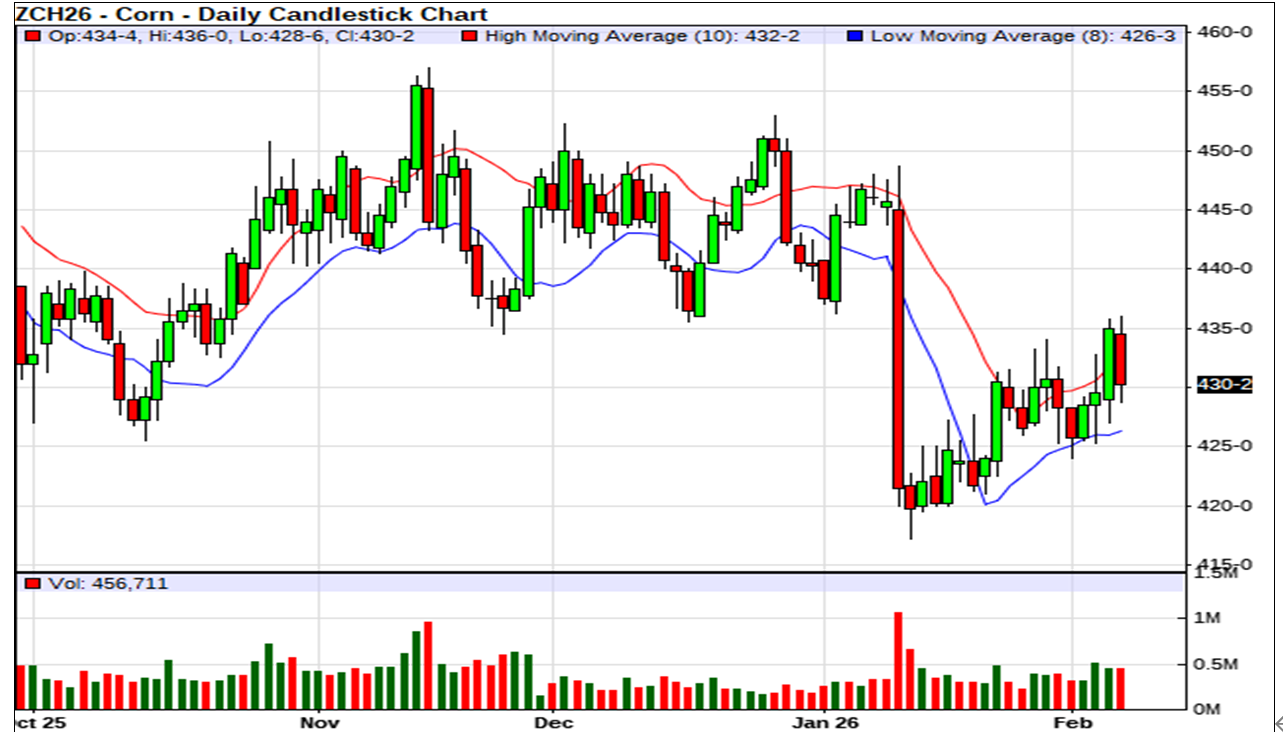
Task: Click the long red candlestick of the January plunge
Action: pos(898,350)
